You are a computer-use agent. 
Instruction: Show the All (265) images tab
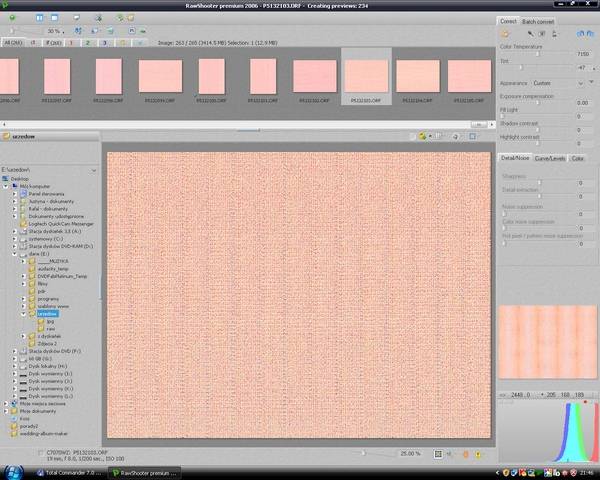[x=13, y=43]
